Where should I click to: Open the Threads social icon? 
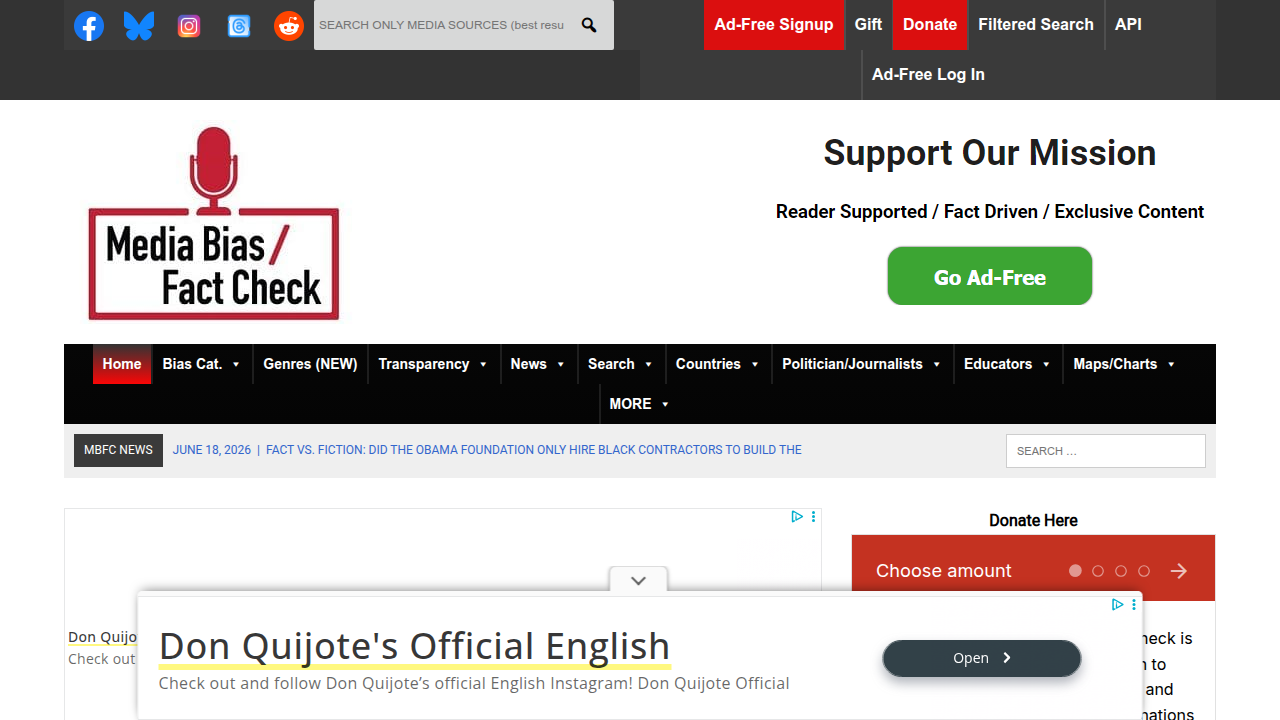point(239,26)
